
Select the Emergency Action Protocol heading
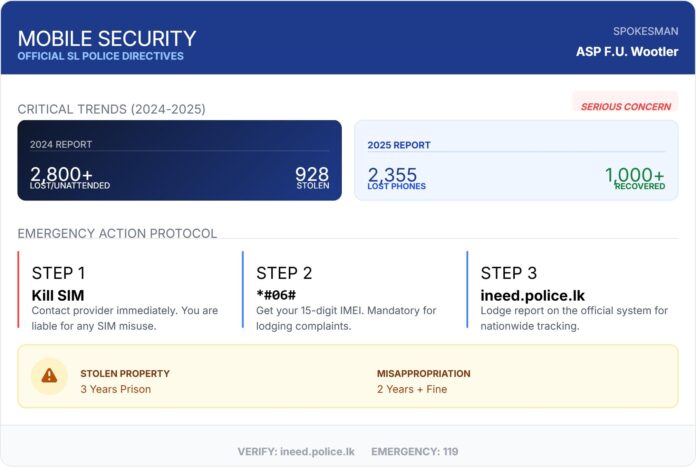pyautogui.click(x=117, y=234)
